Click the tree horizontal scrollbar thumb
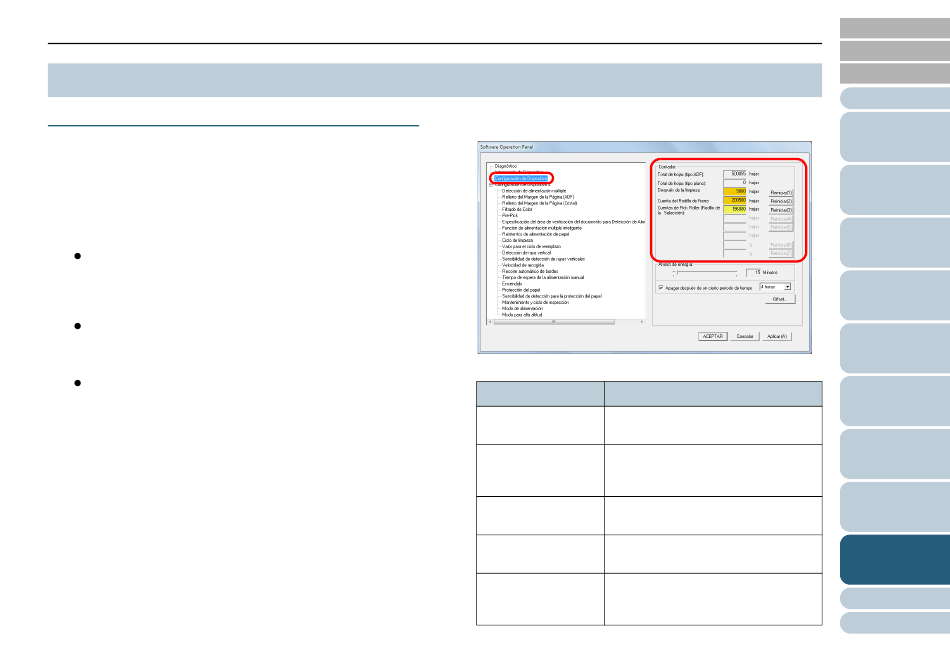Screen dimensions: 950x671 (x=554, y=322)
